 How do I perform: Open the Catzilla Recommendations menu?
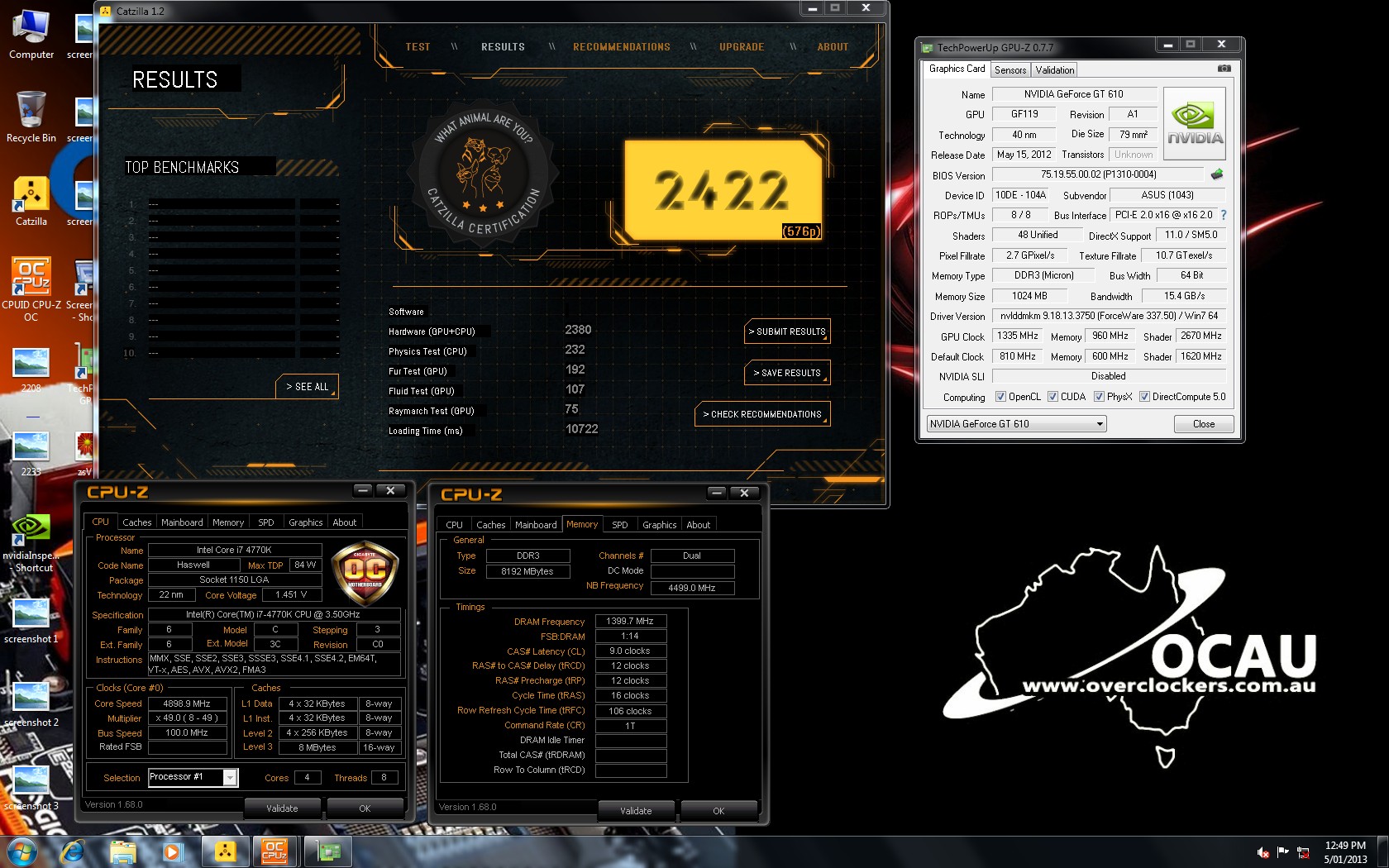[x=622, y=47]
